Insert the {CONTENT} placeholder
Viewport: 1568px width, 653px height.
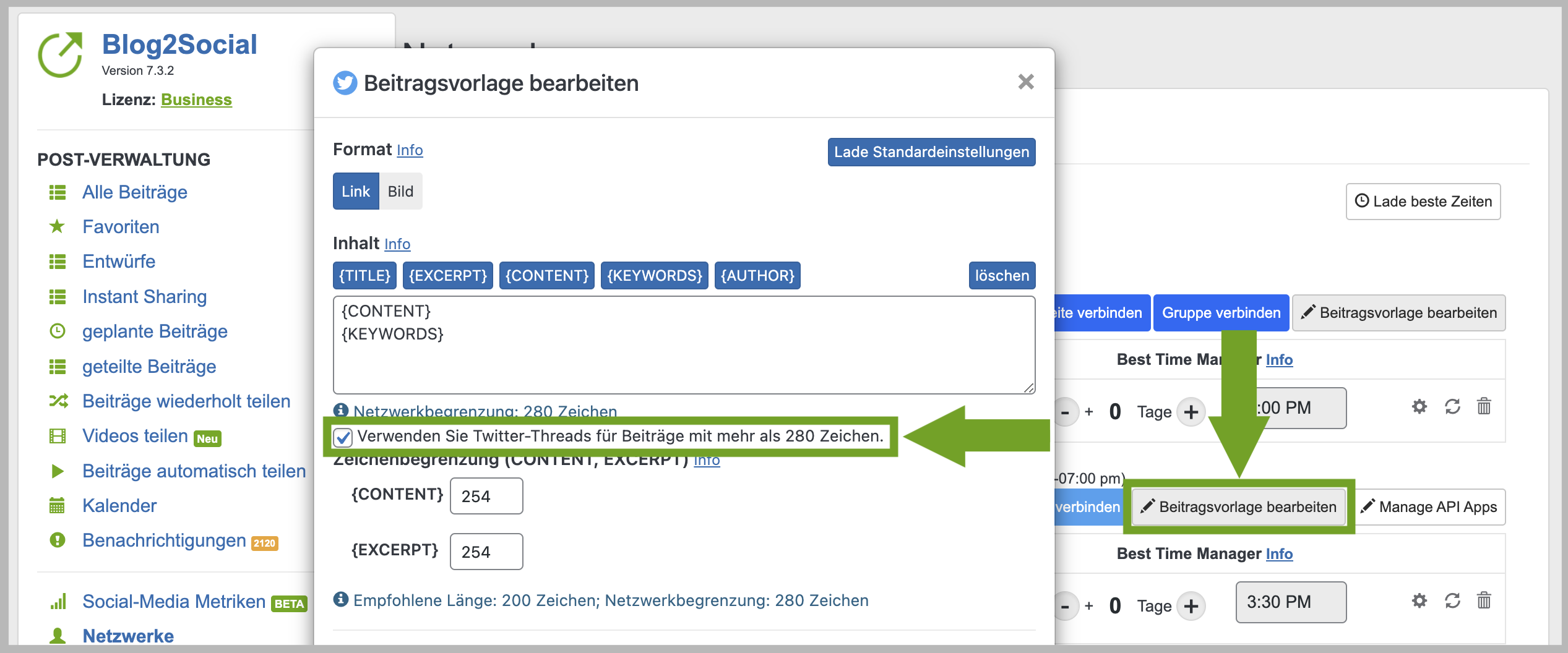click(547, 276)
